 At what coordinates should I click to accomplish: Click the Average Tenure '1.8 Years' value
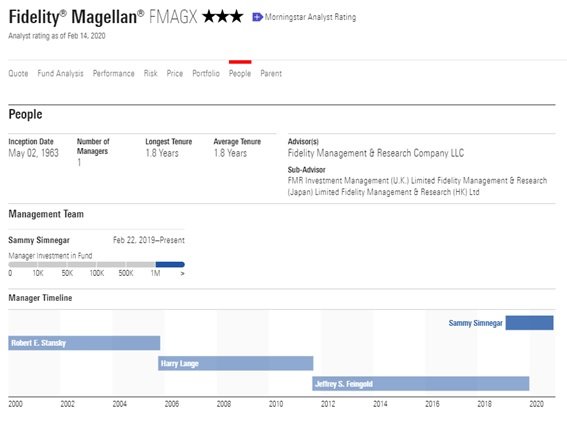tap(230, 153)
